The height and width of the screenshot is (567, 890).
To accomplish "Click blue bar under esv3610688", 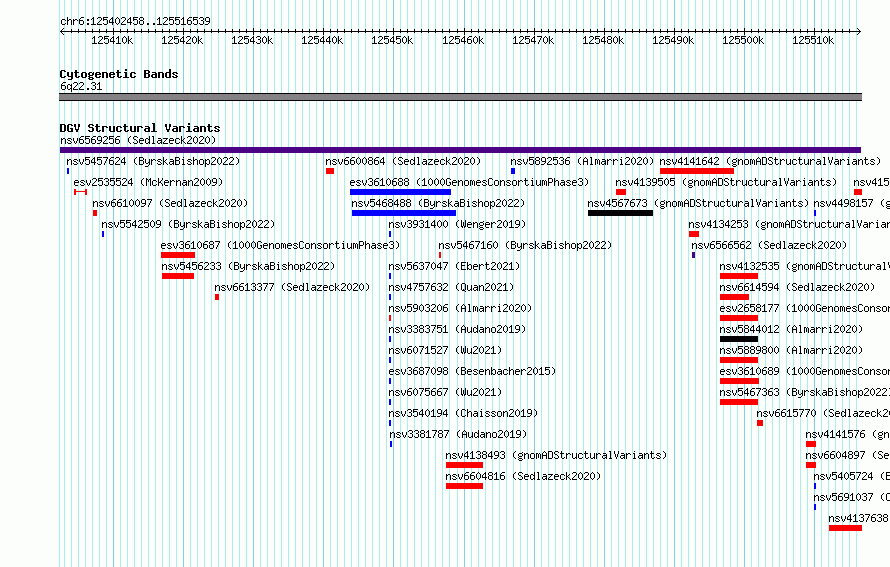I will point(400,192).
